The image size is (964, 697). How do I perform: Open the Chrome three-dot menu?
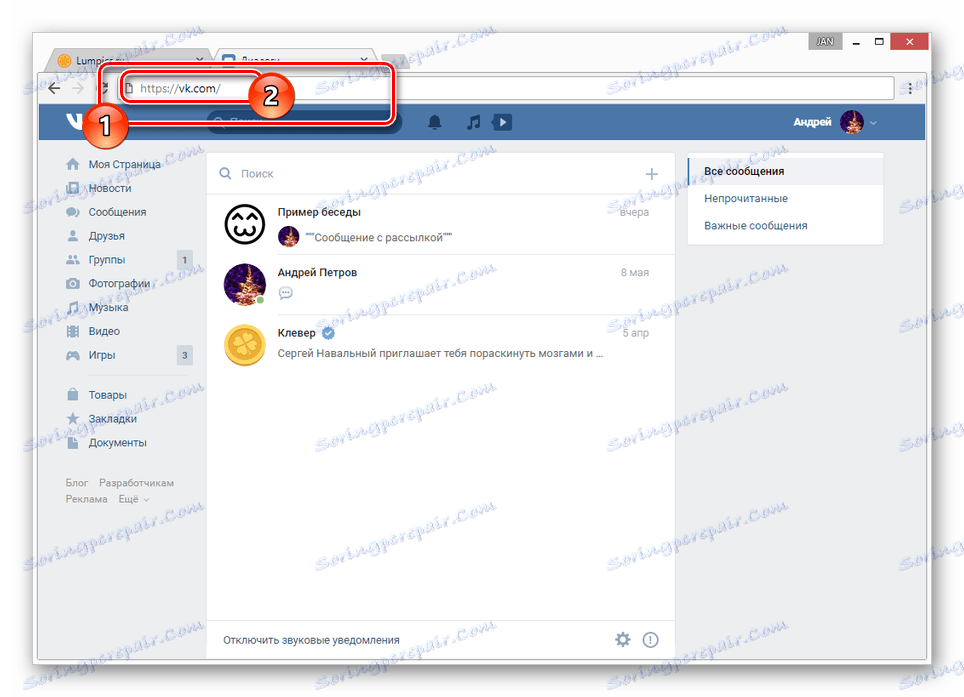click(911, 89)
